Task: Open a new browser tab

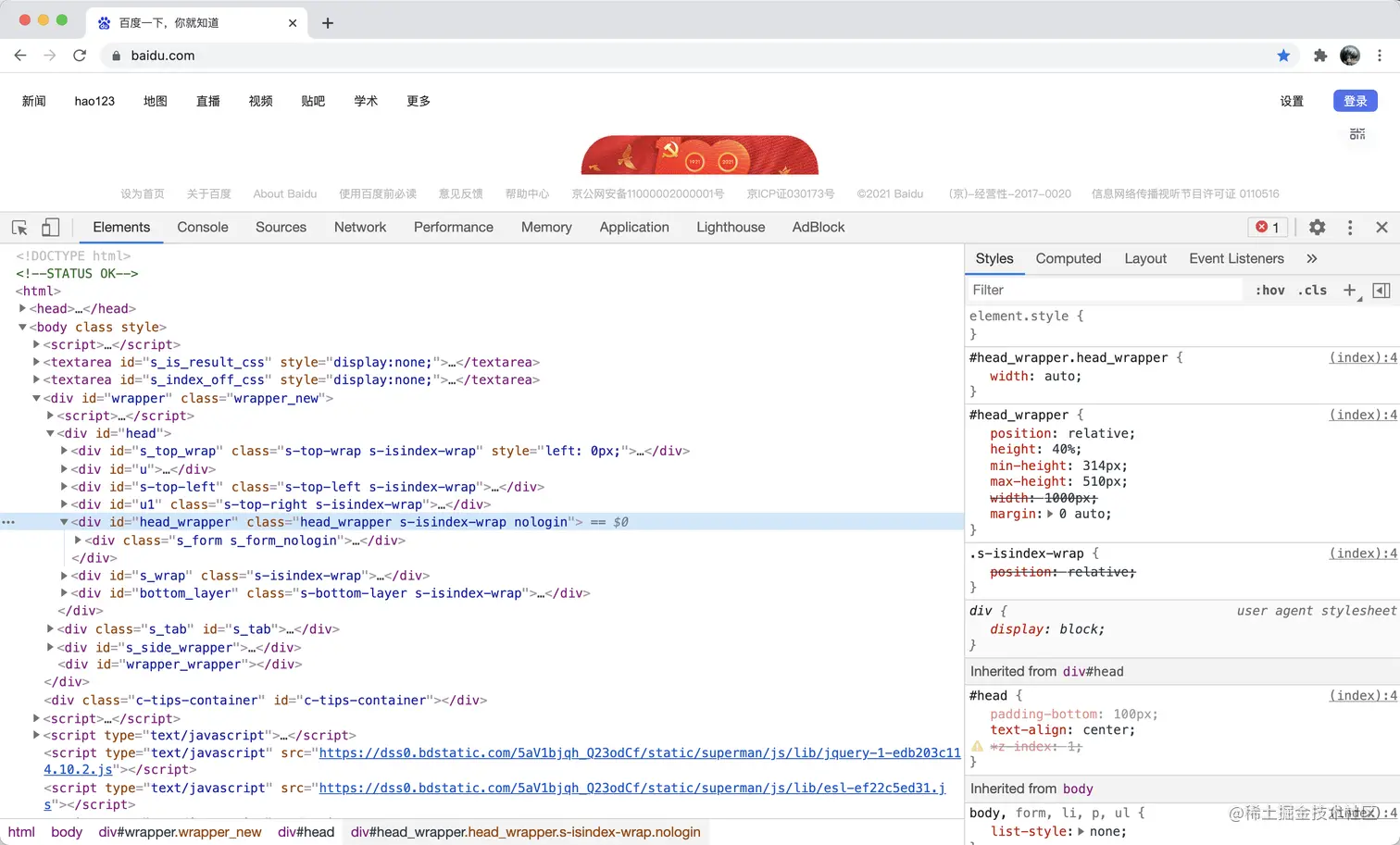Action: [x=328, y=23]
